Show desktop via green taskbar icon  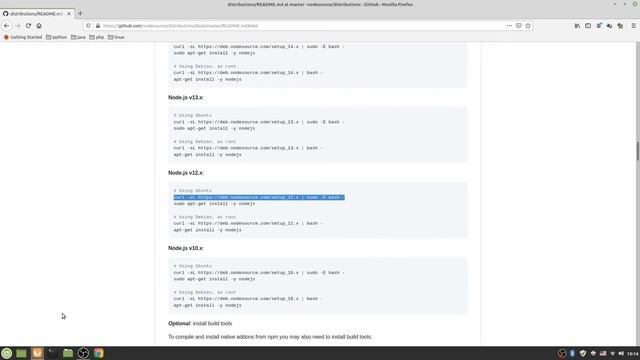tap(21, 353)
